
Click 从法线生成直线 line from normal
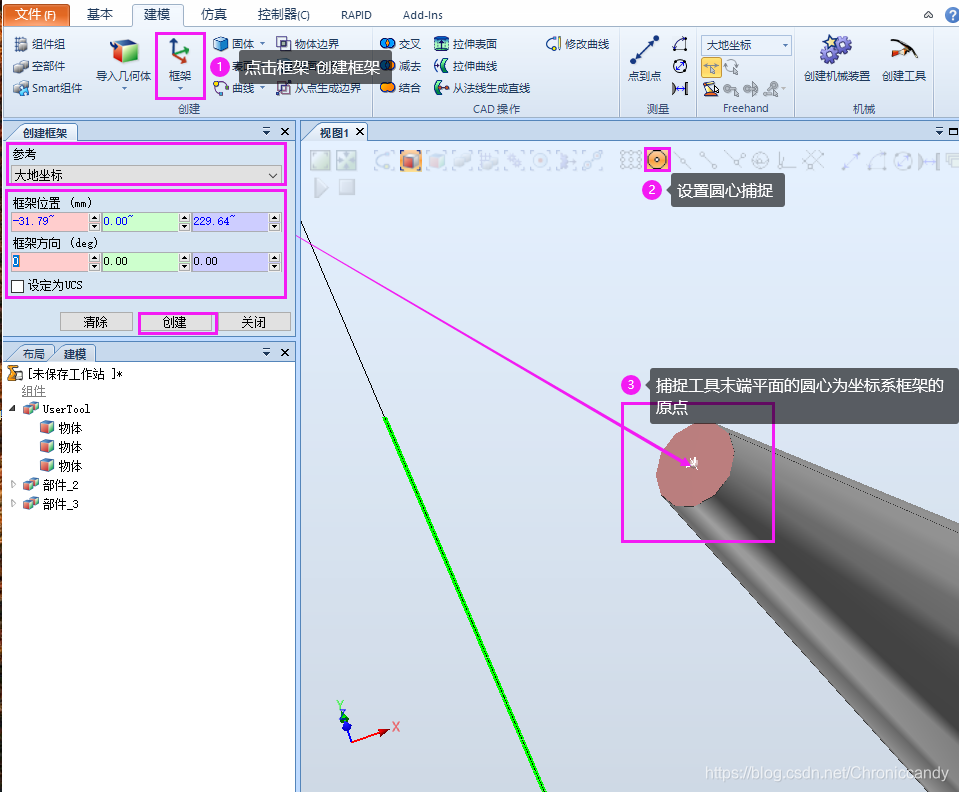[x=482, y=88]
